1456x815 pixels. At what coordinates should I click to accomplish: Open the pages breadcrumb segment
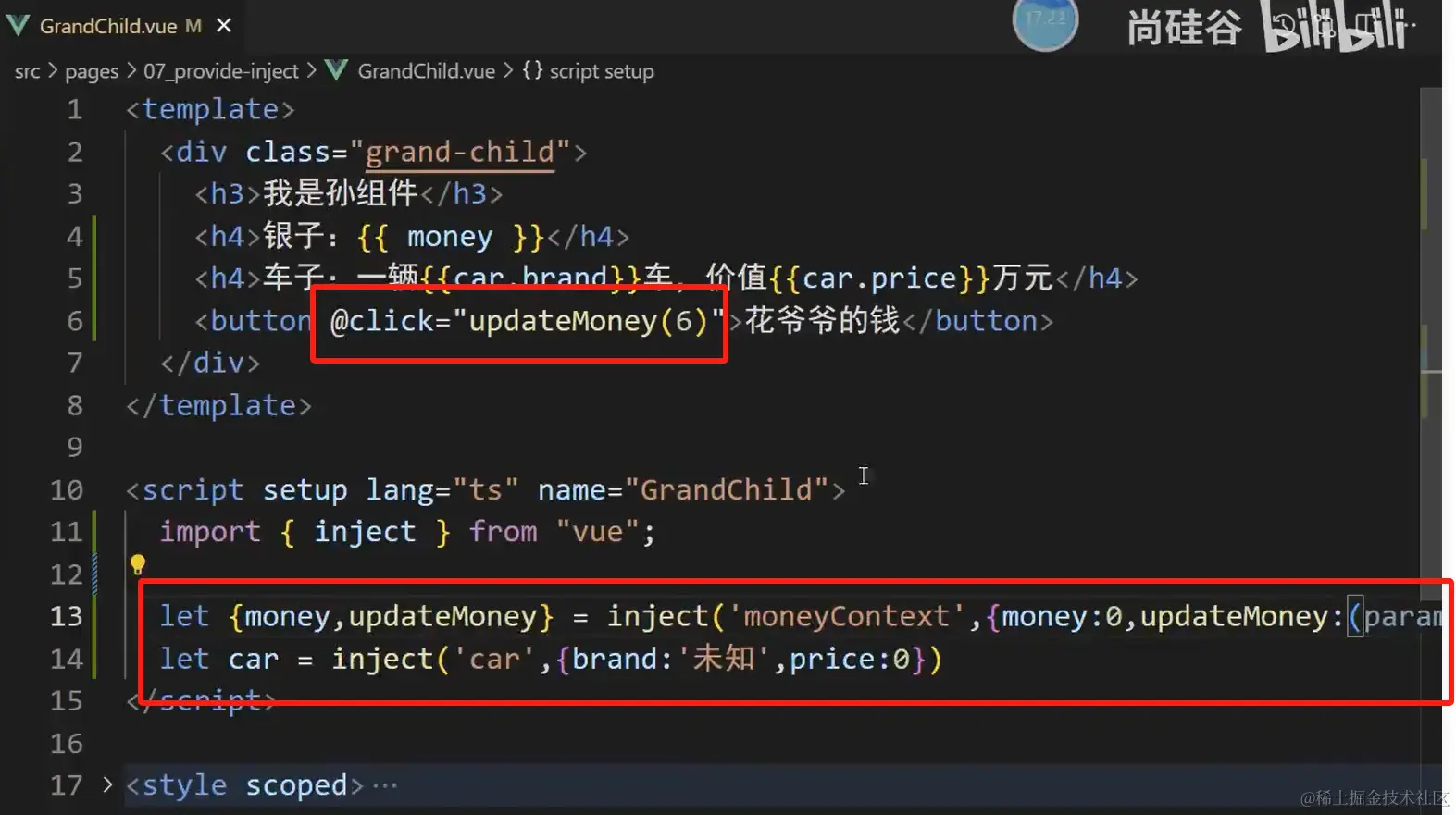pyautogui.click(x=92, y=71)
